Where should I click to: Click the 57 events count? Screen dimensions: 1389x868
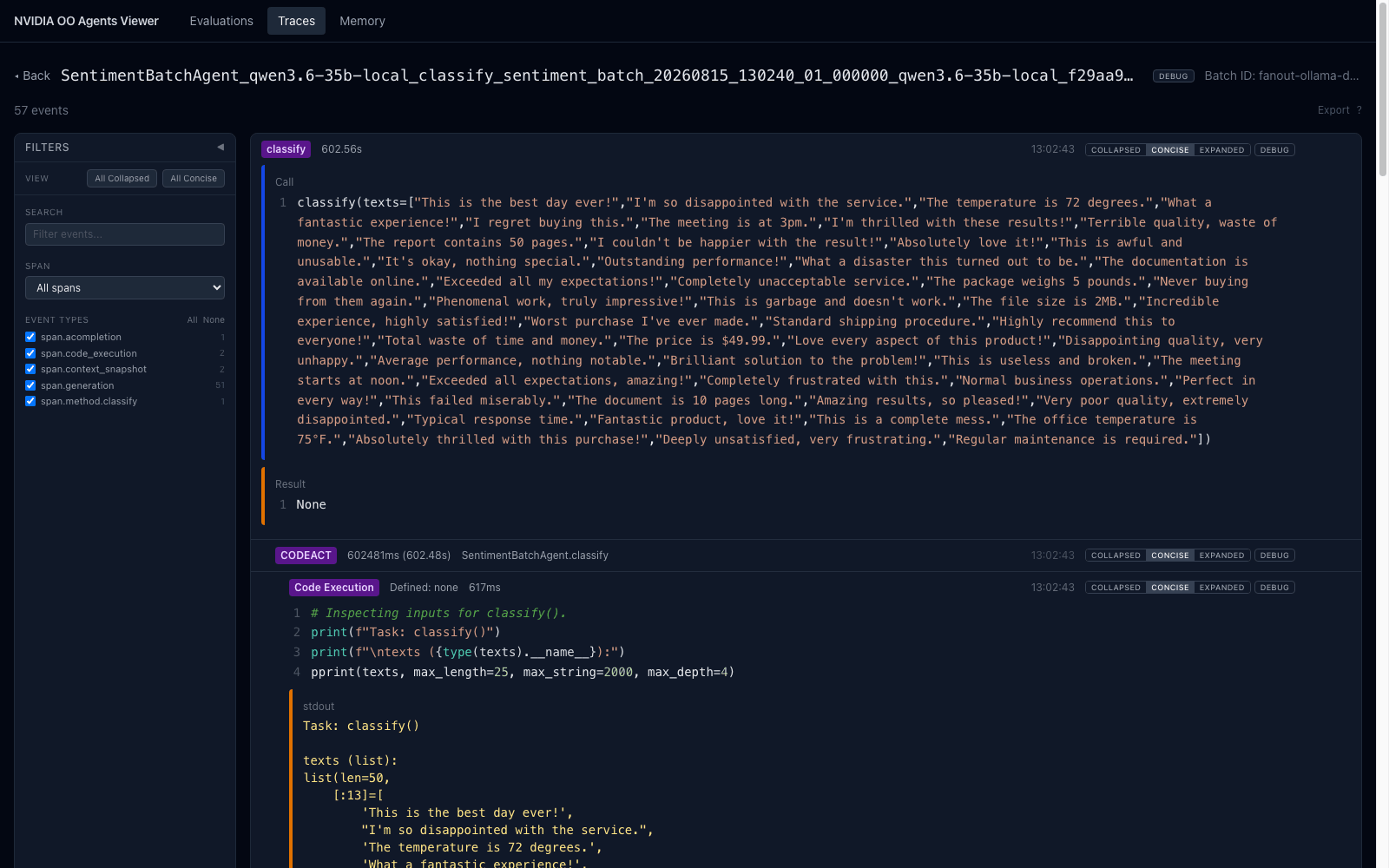pyautogui.click(x=41, y=110)
